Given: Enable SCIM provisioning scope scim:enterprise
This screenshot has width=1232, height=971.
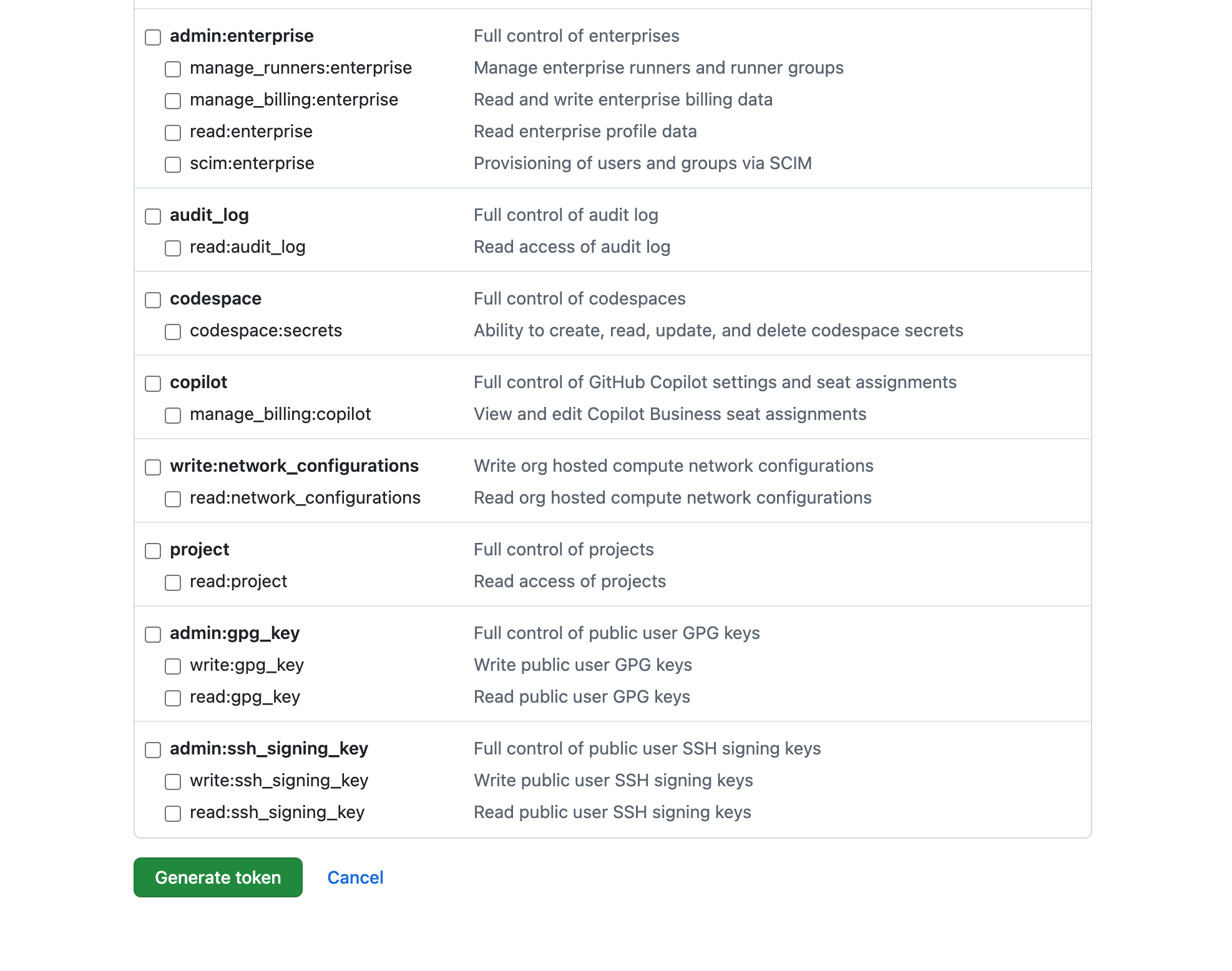Looking at the screenshot, I should (x=173, y=165).
